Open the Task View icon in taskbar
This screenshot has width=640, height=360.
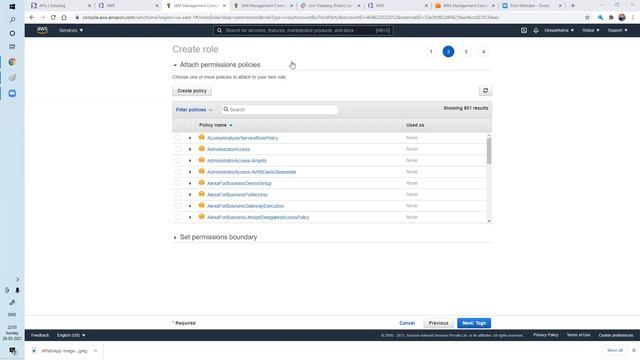12,47
